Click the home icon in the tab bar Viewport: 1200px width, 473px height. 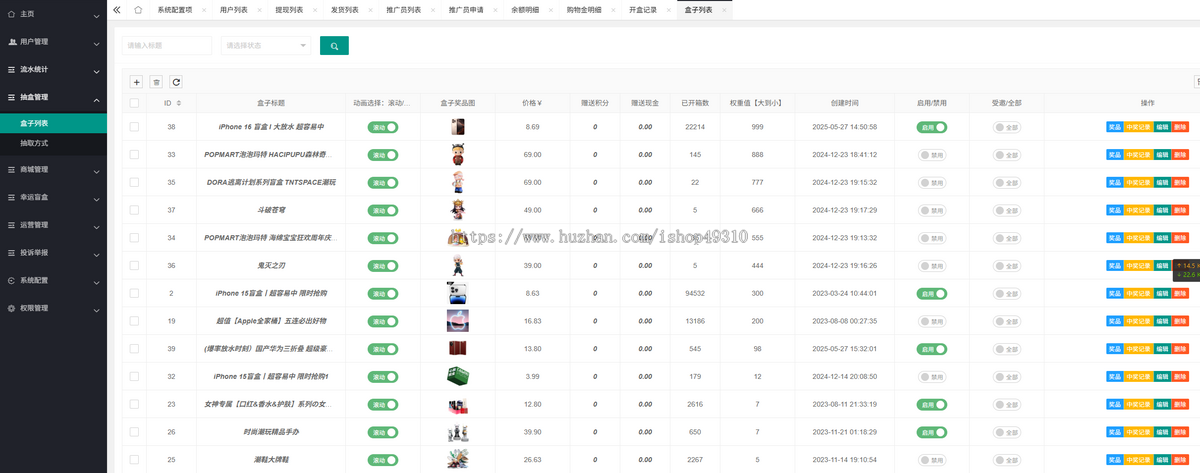[x=138, y=10]
